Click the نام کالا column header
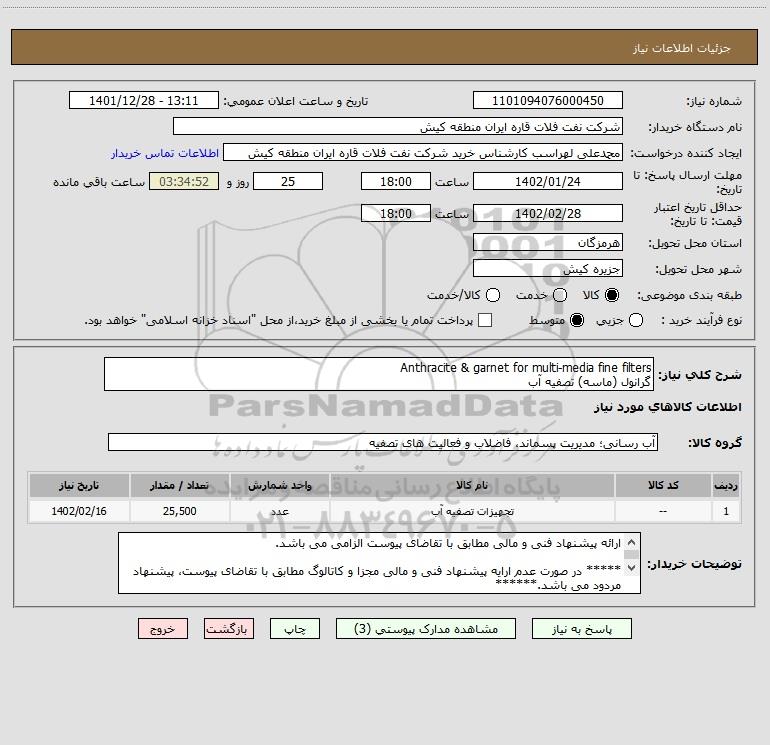This screenshot has width=770, height=745. click(472, 486)
